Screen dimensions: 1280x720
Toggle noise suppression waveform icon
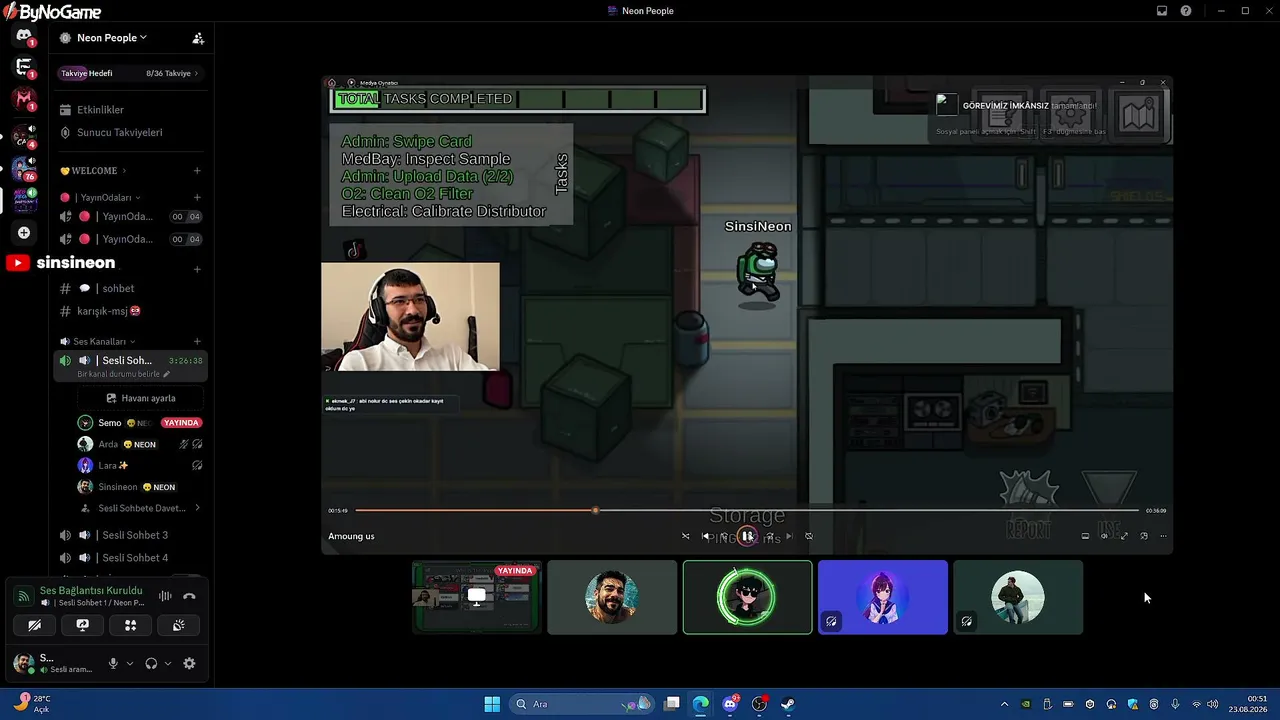point(165,596)
